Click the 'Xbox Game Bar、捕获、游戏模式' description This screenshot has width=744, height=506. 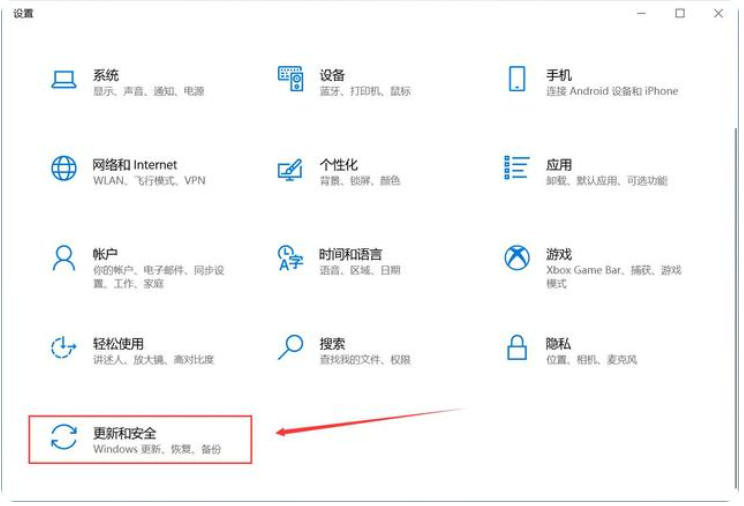[x=612, y=276]
